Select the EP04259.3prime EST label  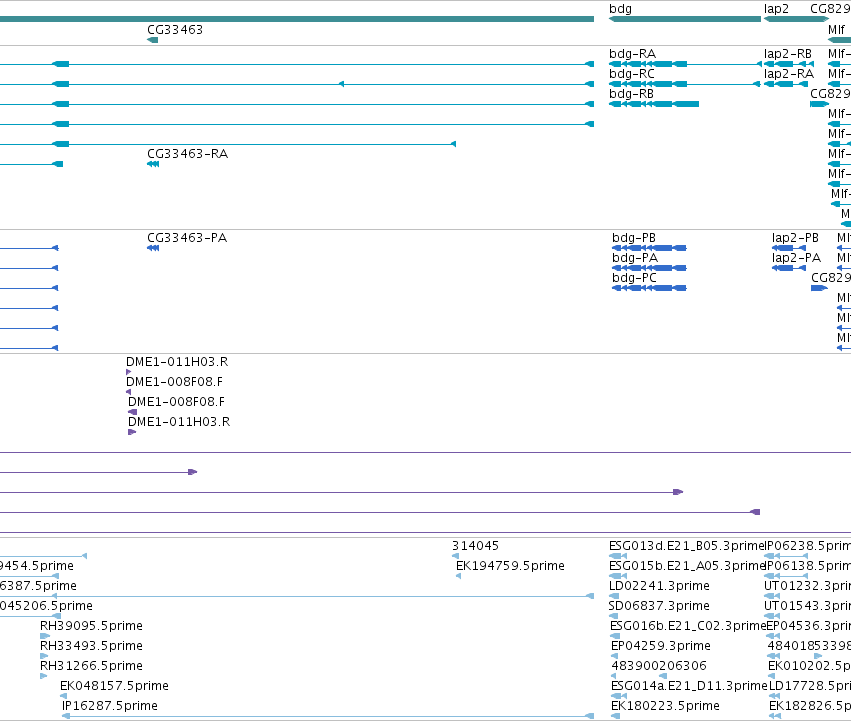click(661, 646)
